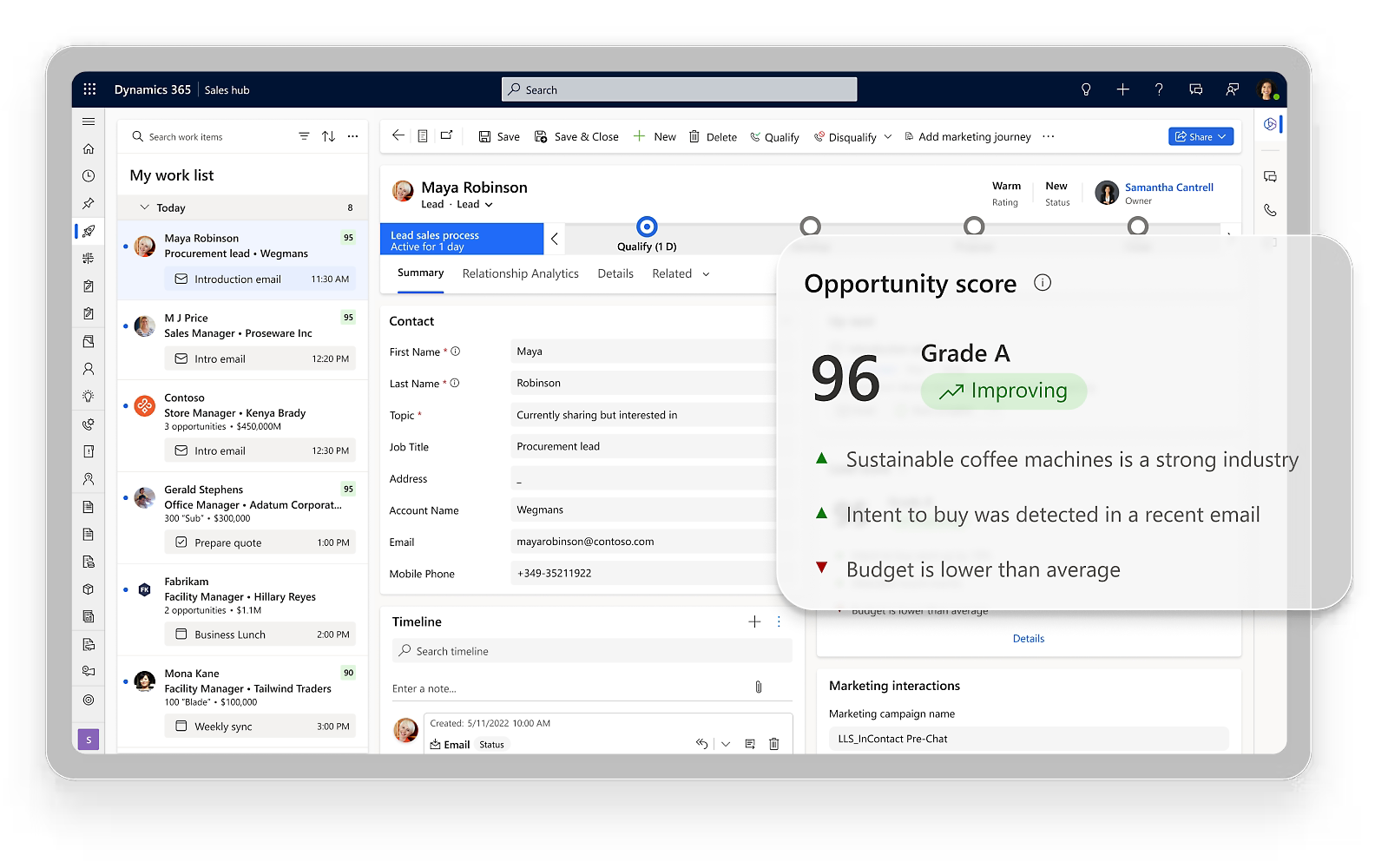Expand the Disqualify dropdown arrow

pos(887,137)
